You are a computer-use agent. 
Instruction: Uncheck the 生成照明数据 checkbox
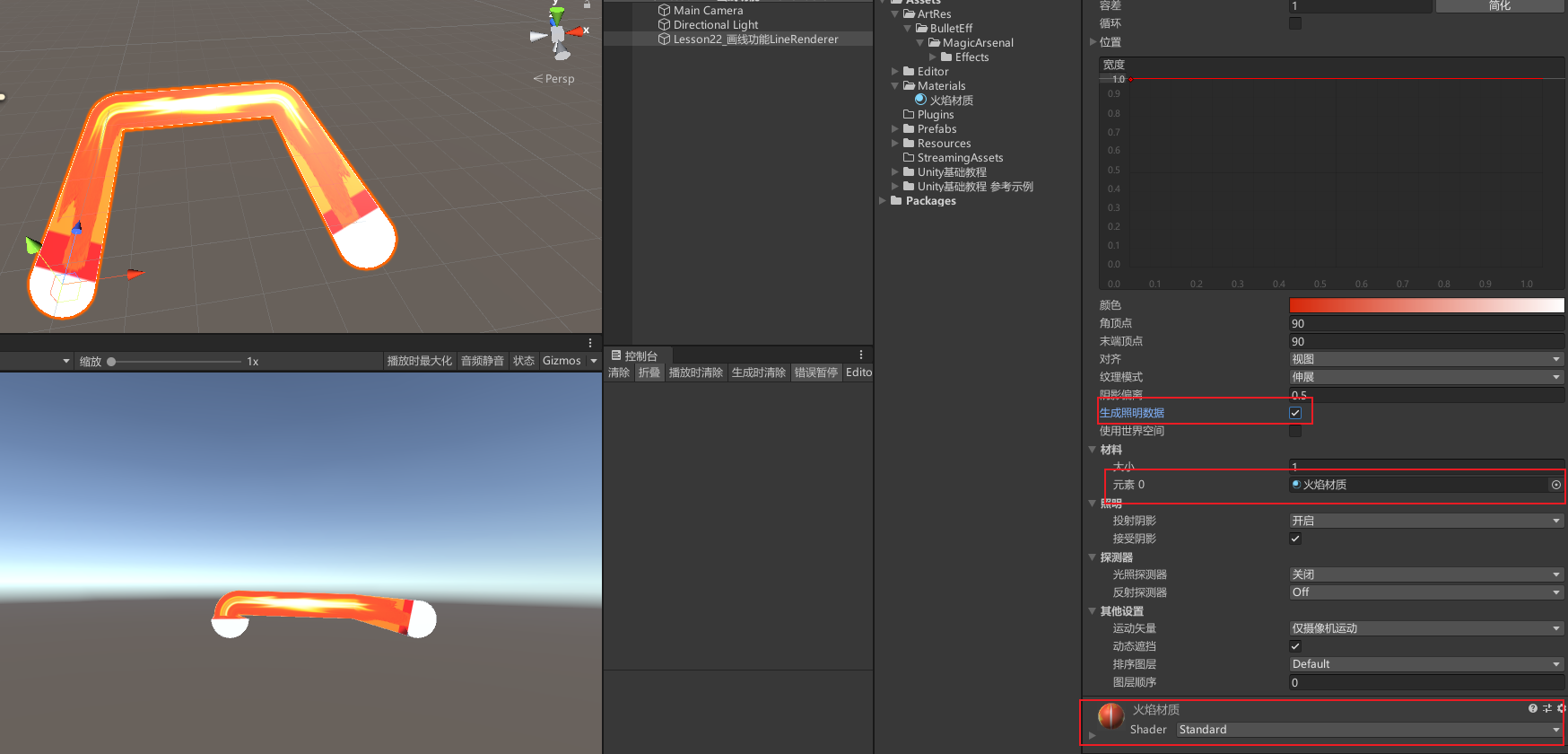(x=1294, y=413)
